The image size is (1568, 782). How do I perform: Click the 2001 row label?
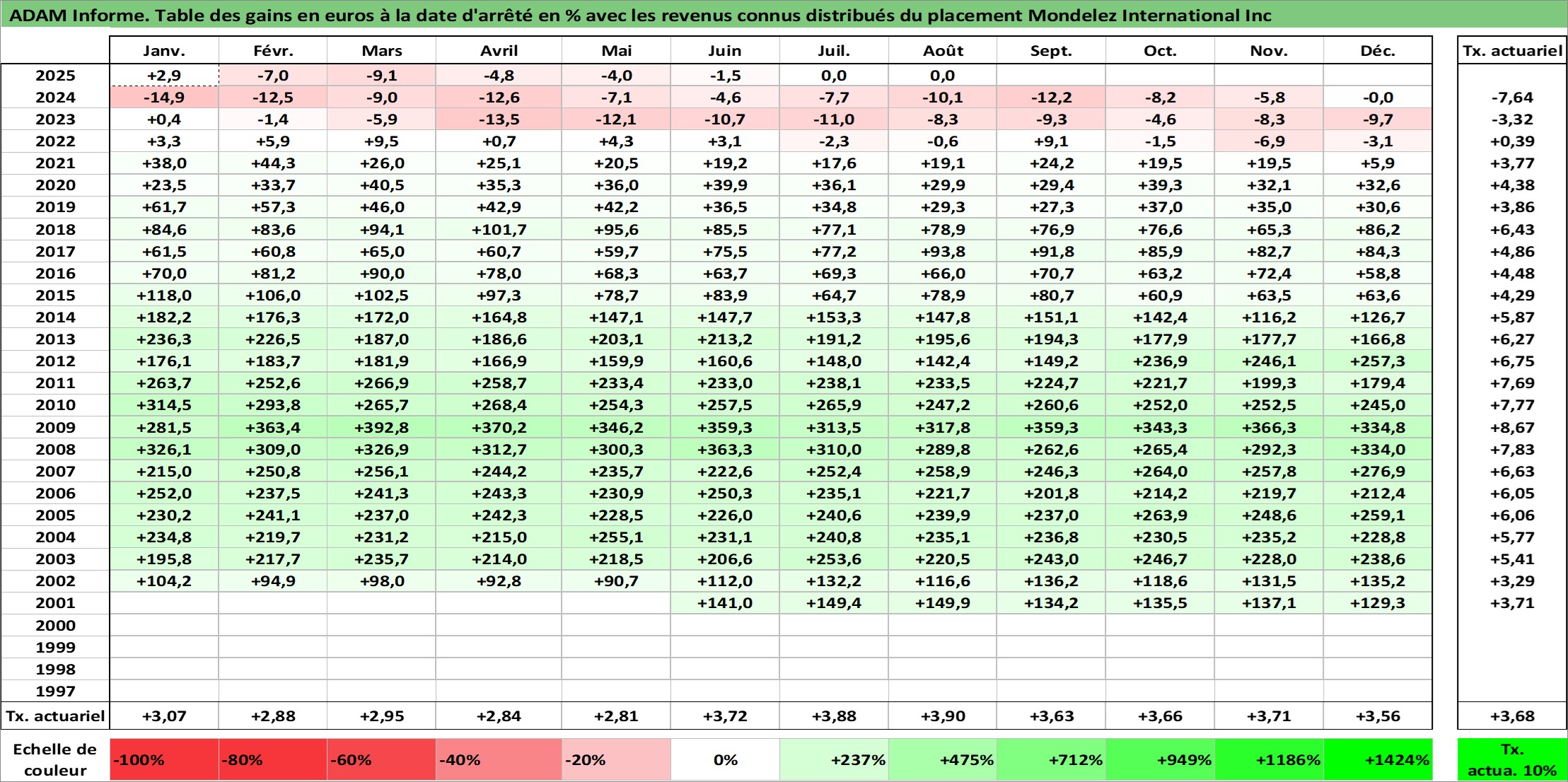click(x=55, y=603)
